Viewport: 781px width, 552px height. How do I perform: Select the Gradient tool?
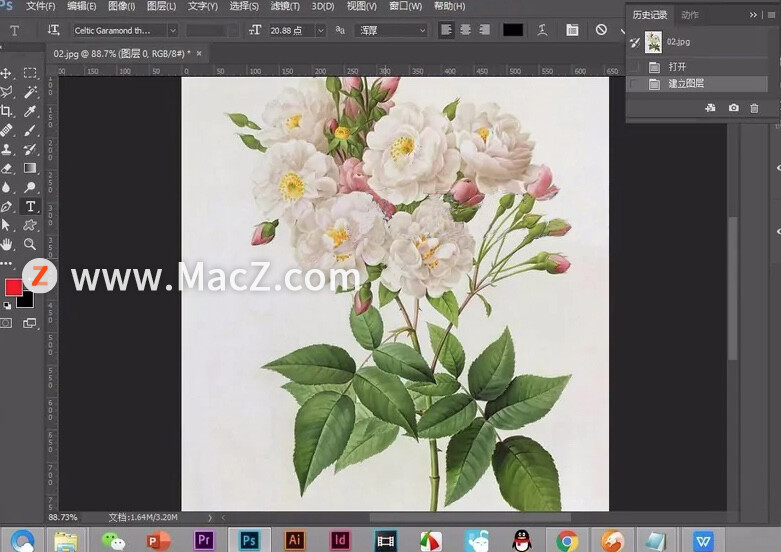coord(30,168)
